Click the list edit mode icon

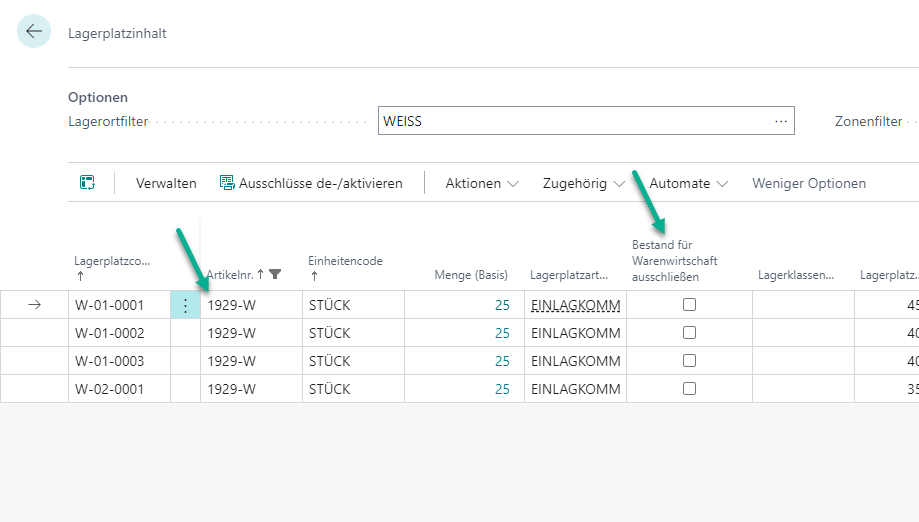(88, 183)
